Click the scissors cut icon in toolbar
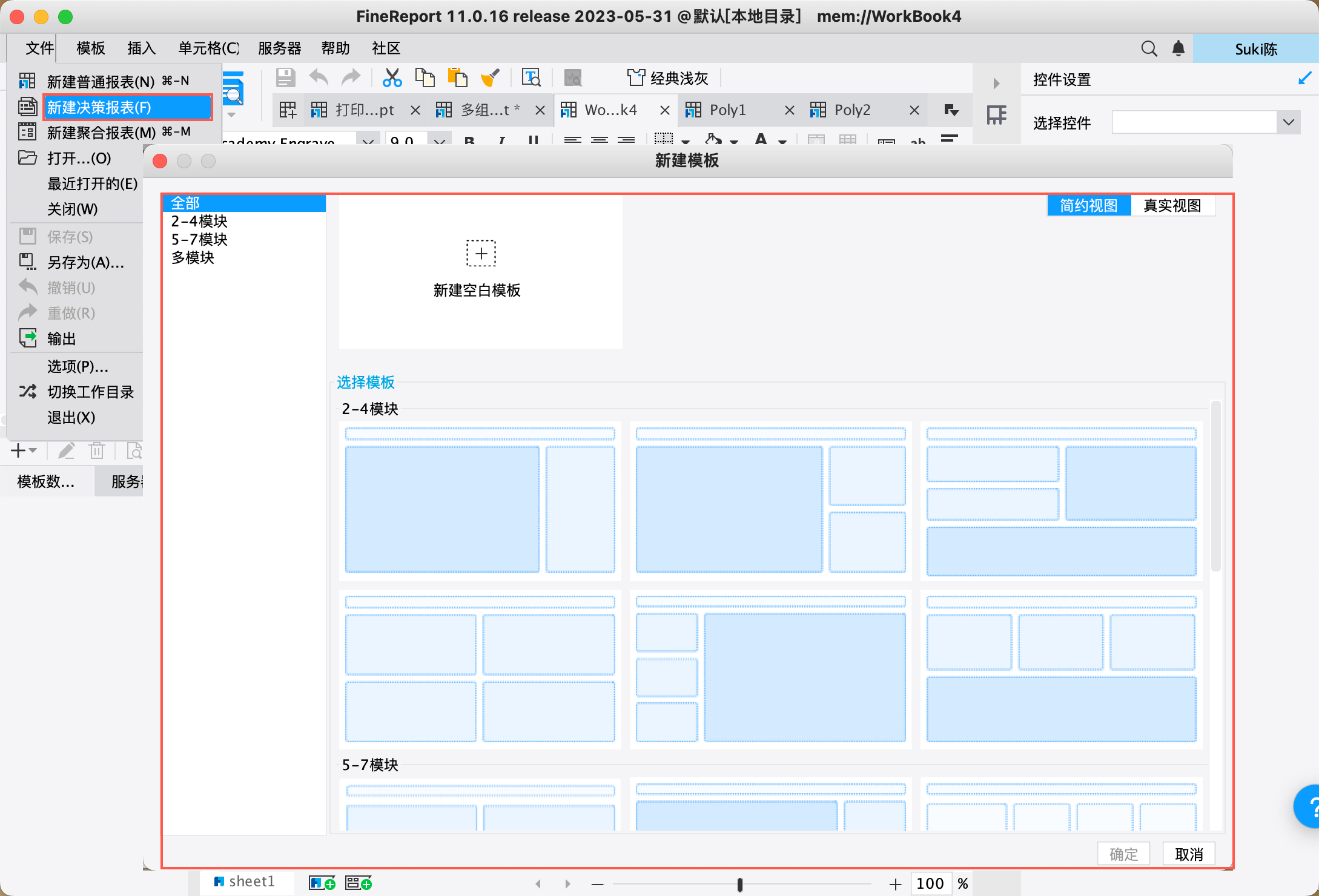This screenshot has width=1319, height=896. [392, 77]
